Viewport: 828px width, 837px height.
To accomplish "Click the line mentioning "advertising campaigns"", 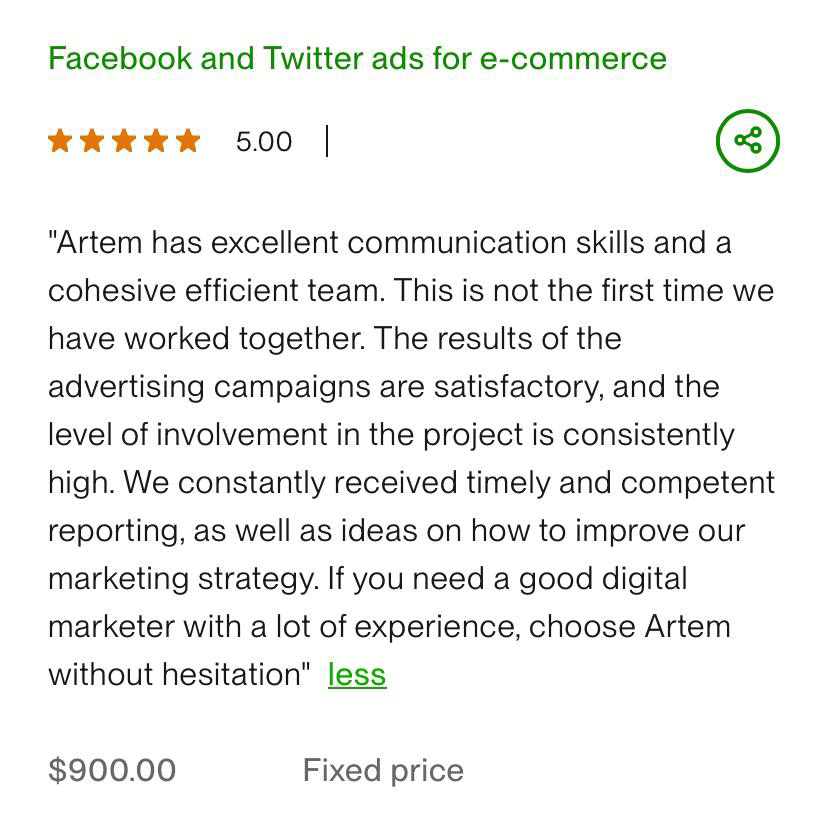I will pos(383,387).
